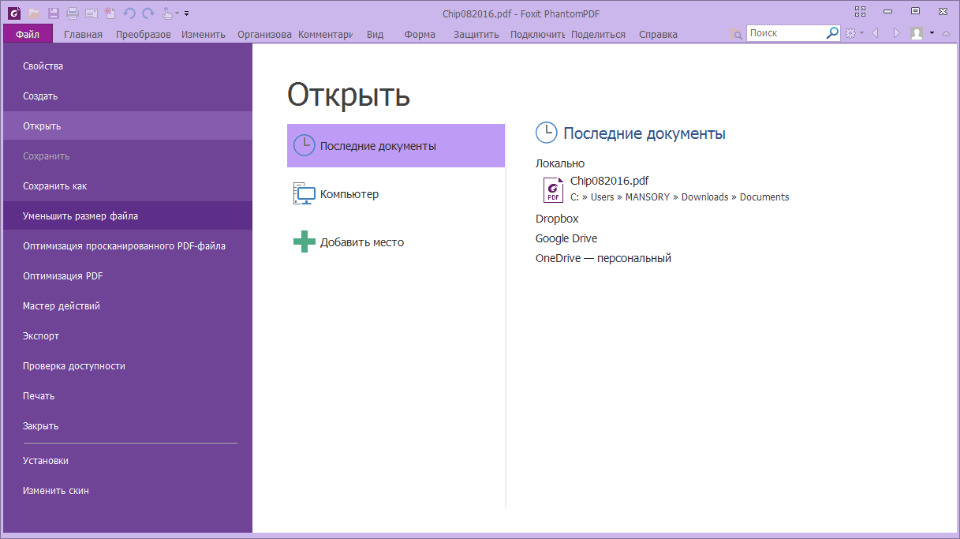Viewport: 960px width, 539px height.
Task: Open the Печать menu entry
Action: [x=127, y=396]
